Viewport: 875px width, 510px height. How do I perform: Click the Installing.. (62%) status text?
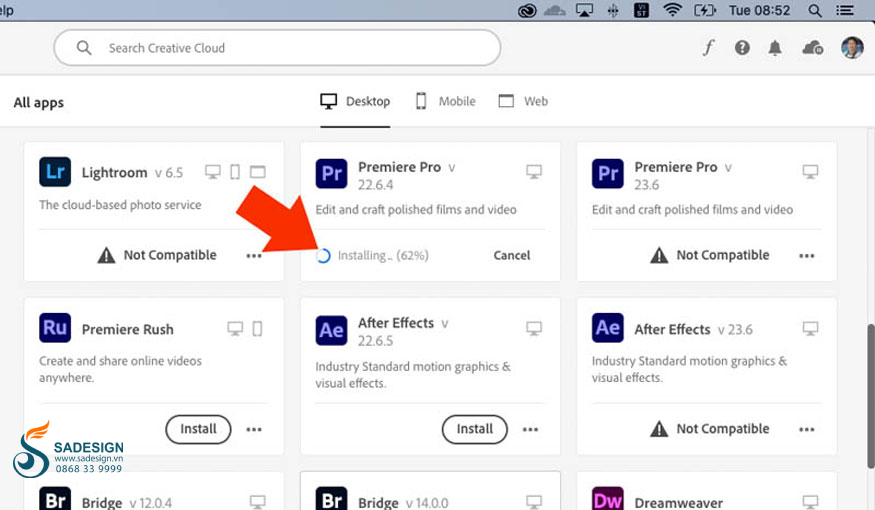click(x=383, y=256)
